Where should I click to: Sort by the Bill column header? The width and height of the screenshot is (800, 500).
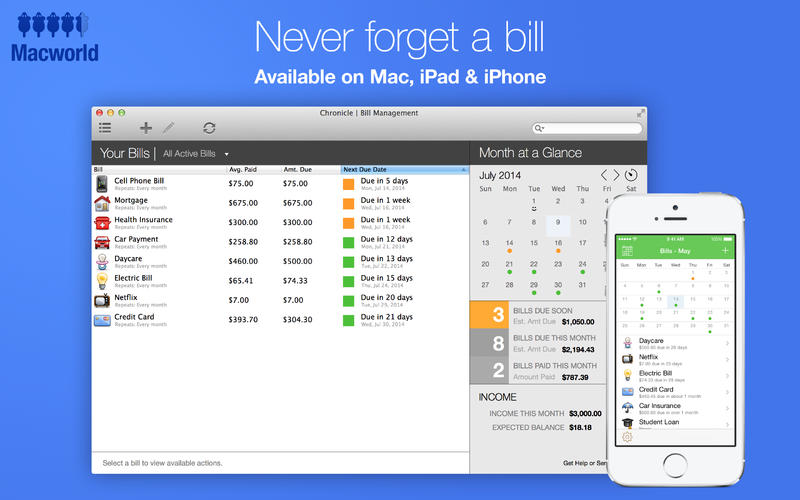pyautogui.click(x=159, y=169)
